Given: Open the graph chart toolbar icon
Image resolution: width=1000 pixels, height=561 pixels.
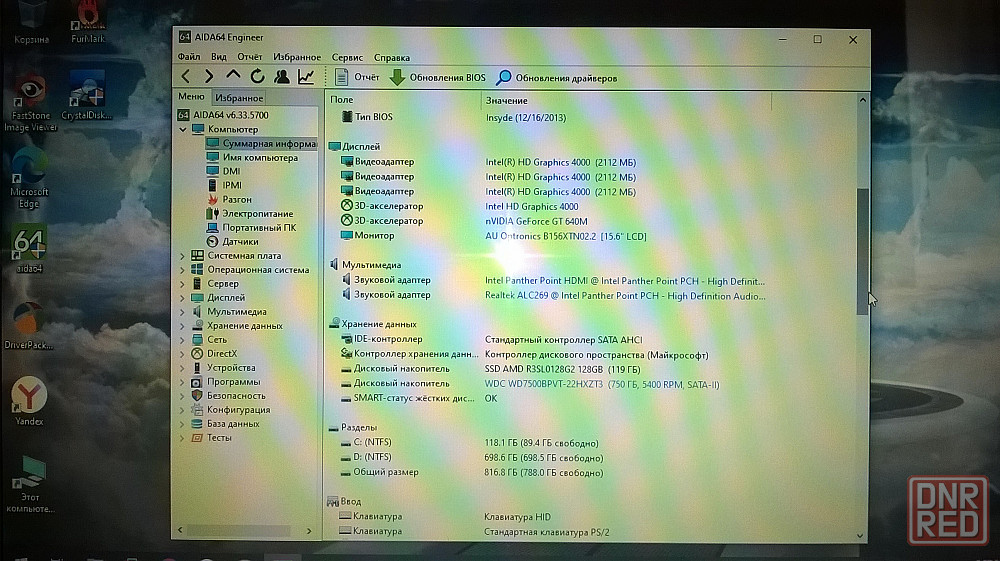Looking at the screenshot, I should pyautogui.click(x=306, y=77).
